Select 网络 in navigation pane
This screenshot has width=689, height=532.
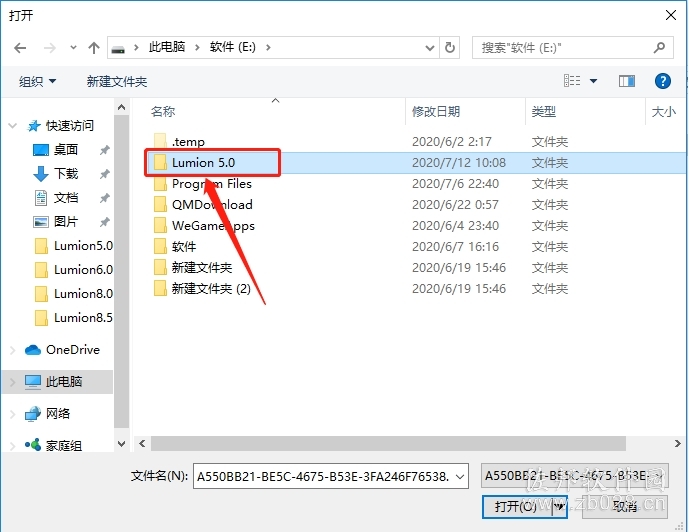pos(58,413)
